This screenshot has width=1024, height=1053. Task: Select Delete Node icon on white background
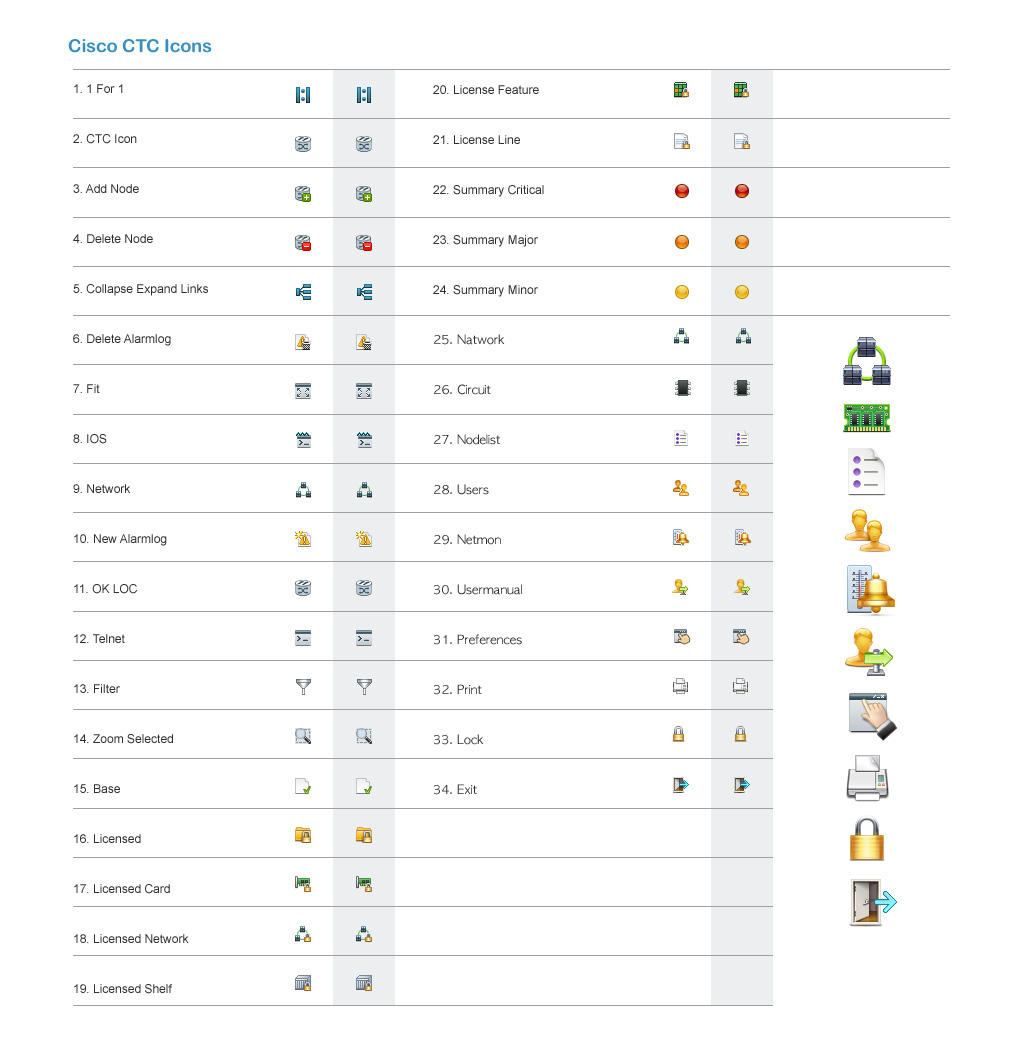tap(303, 242)
